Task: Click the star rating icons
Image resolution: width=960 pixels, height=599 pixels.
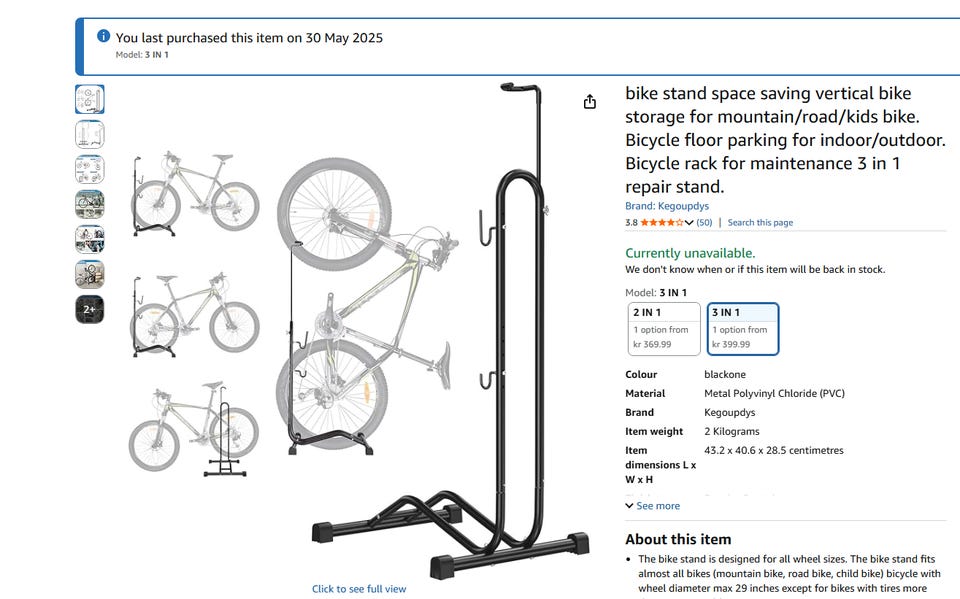Action: pos(661,222)
